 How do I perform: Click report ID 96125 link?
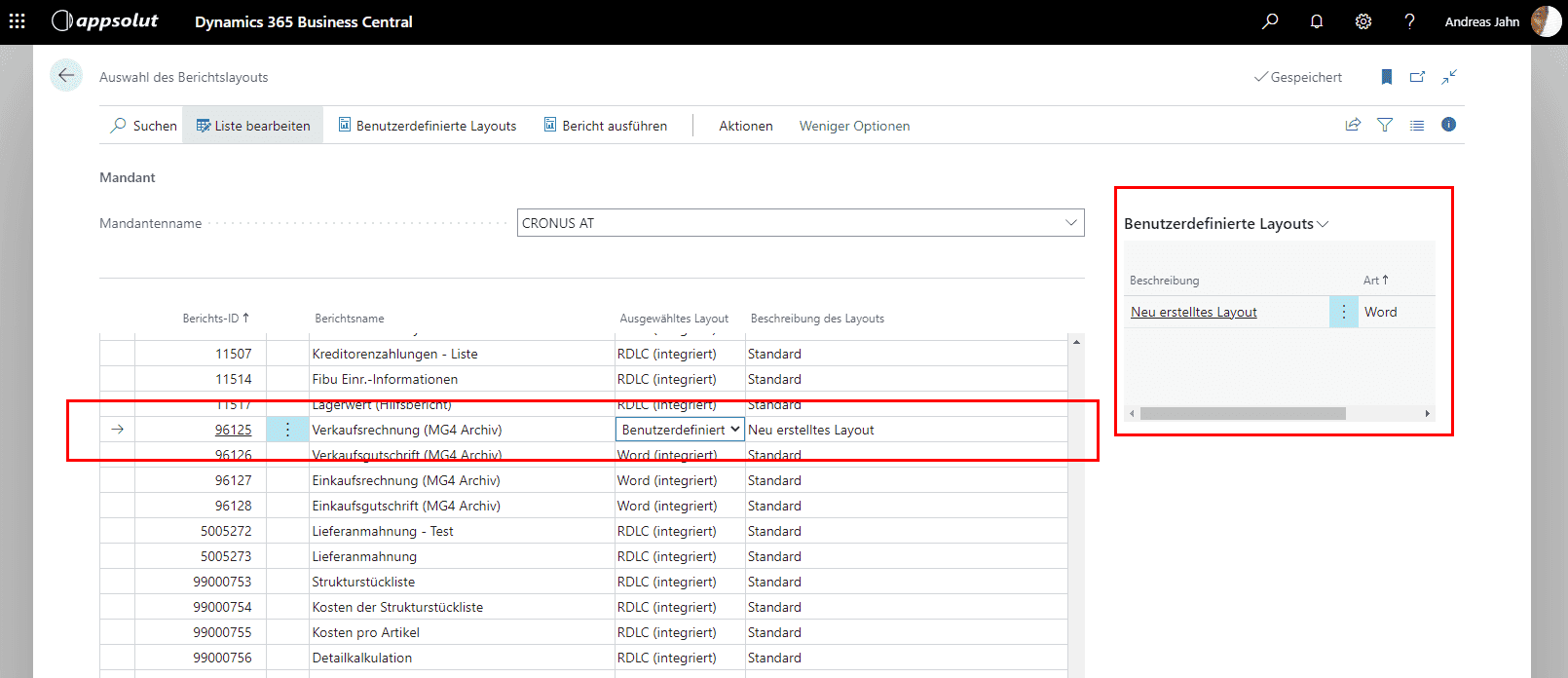pos(233,430)
